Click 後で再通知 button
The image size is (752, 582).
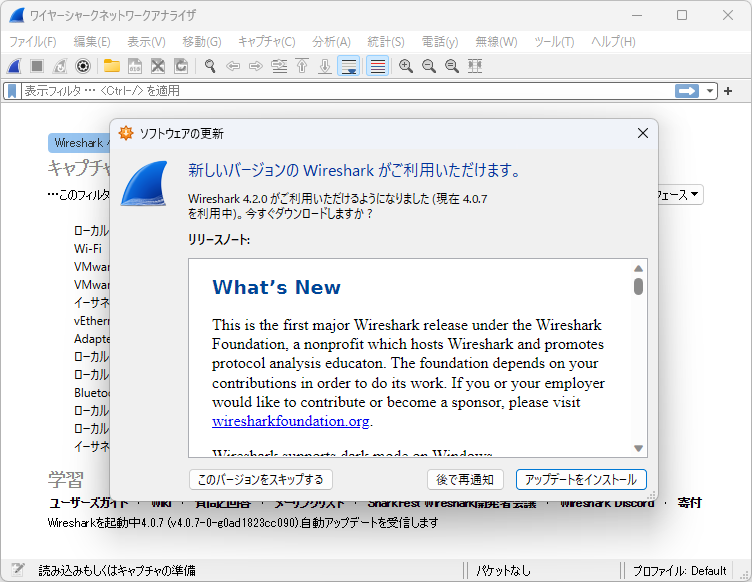point(465,479)
